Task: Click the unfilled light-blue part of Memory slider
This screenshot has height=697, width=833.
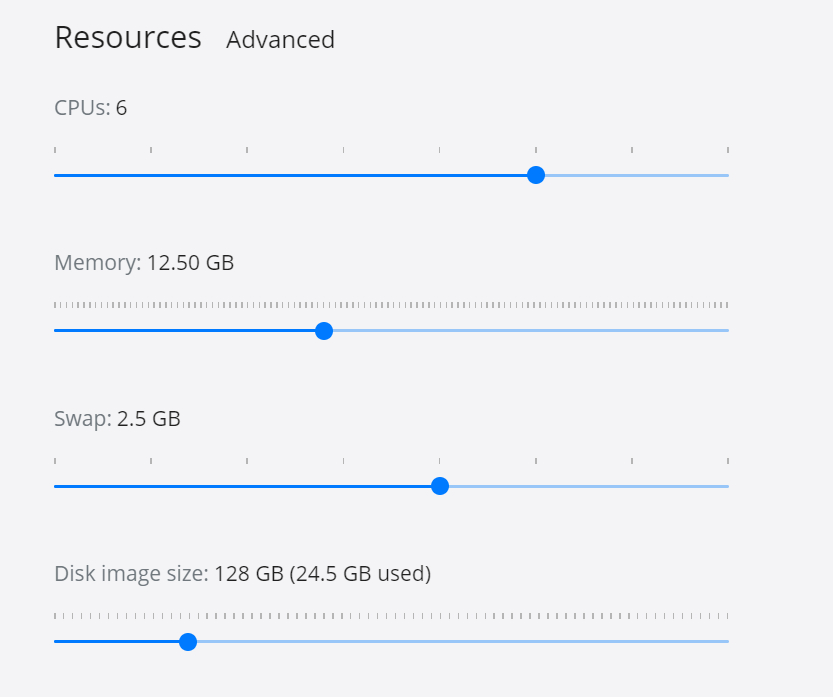Action: pos(530,331)
